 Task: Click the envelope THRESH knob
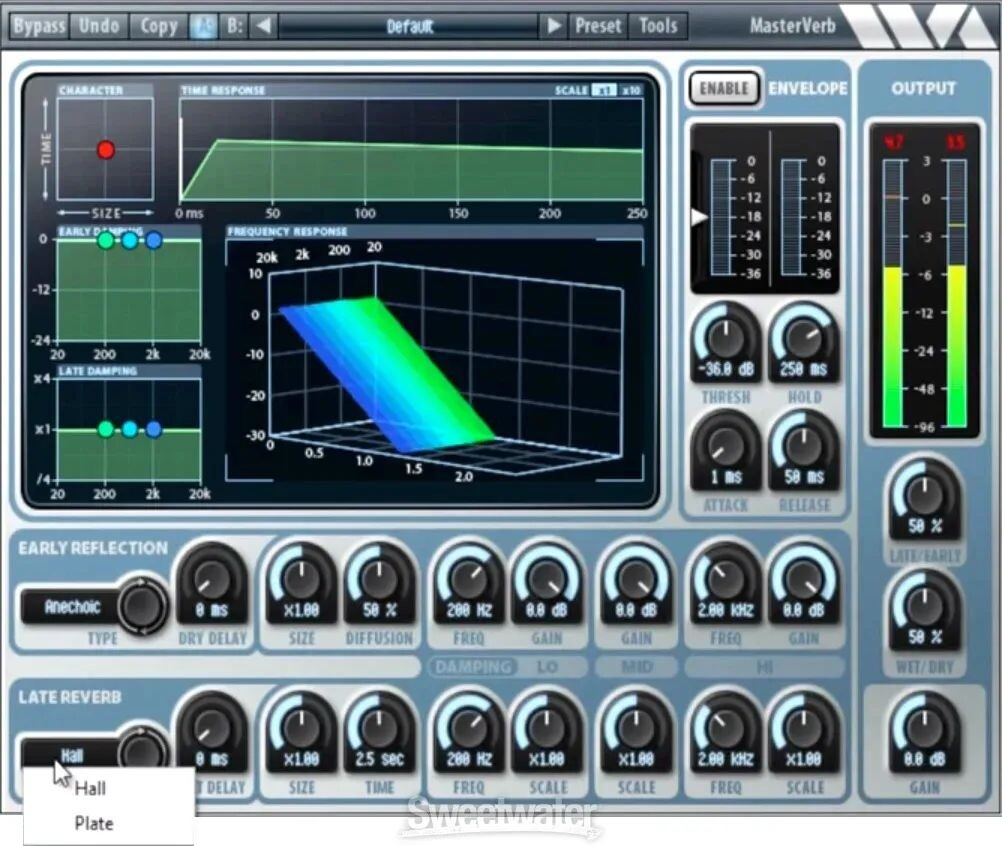(726, 340)
